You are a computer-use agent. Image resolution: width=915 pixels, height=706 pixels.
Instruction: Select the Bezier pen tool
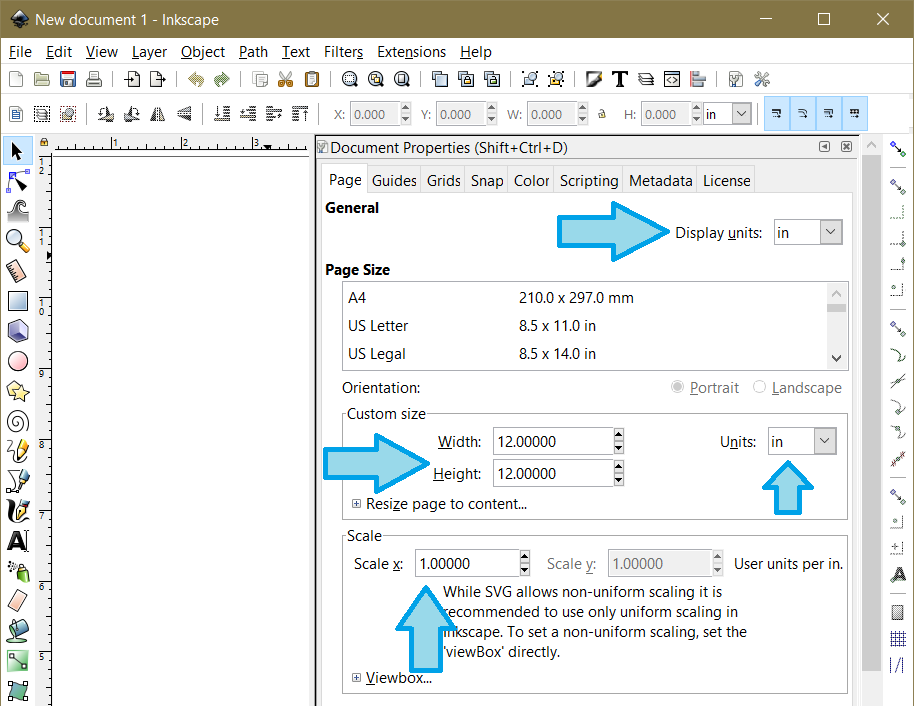[18, 481]
